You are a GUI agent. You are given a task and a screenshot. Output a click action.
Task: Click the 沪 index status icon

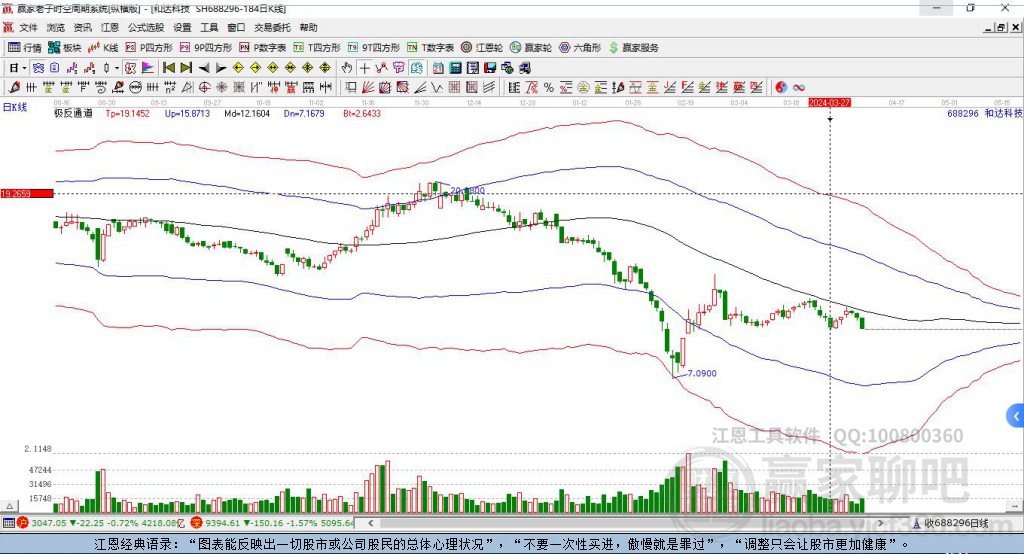tap(22, 523)
